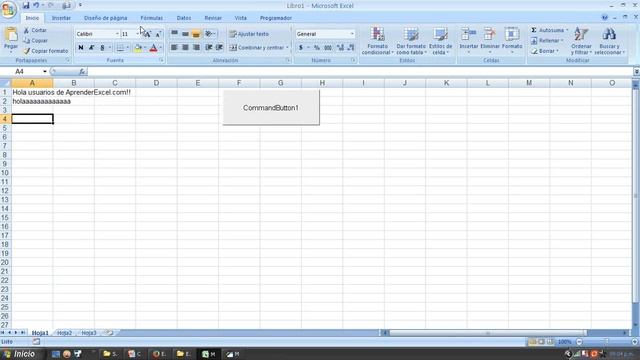640x360 pixels.
Task: Switch to the Hoja2 sheet tab
Action: pos(64,333)
